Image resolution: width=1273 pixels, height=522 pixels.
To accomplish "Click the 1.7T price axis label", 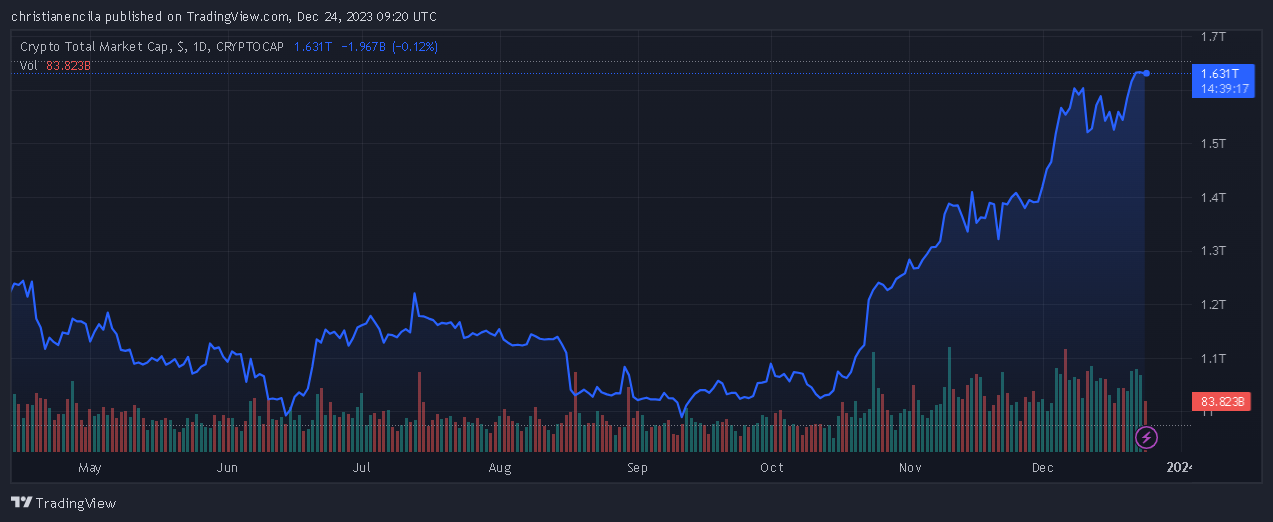I will click(x=1213, y=36).
